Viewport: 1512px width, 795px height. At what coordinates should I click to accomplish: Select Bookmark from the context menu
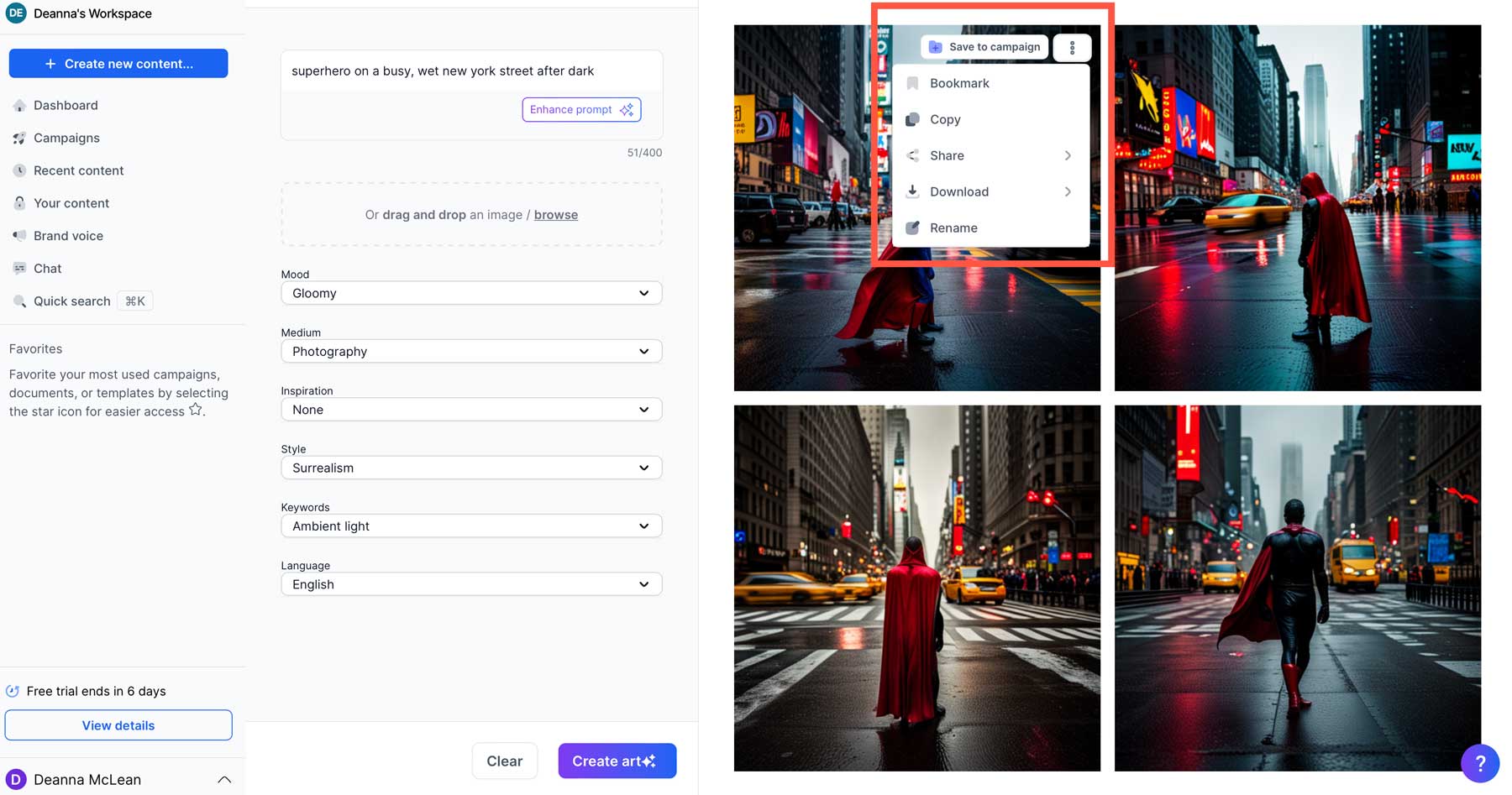tap(958, 83)
